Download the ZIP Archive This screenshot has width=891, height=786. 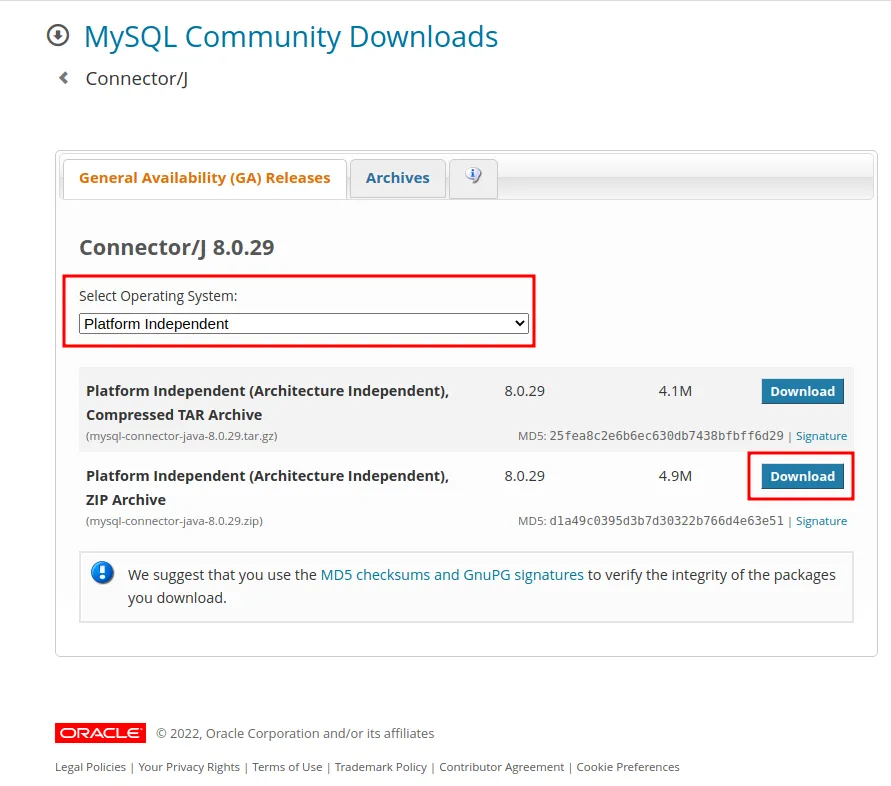tap(802, 476)
